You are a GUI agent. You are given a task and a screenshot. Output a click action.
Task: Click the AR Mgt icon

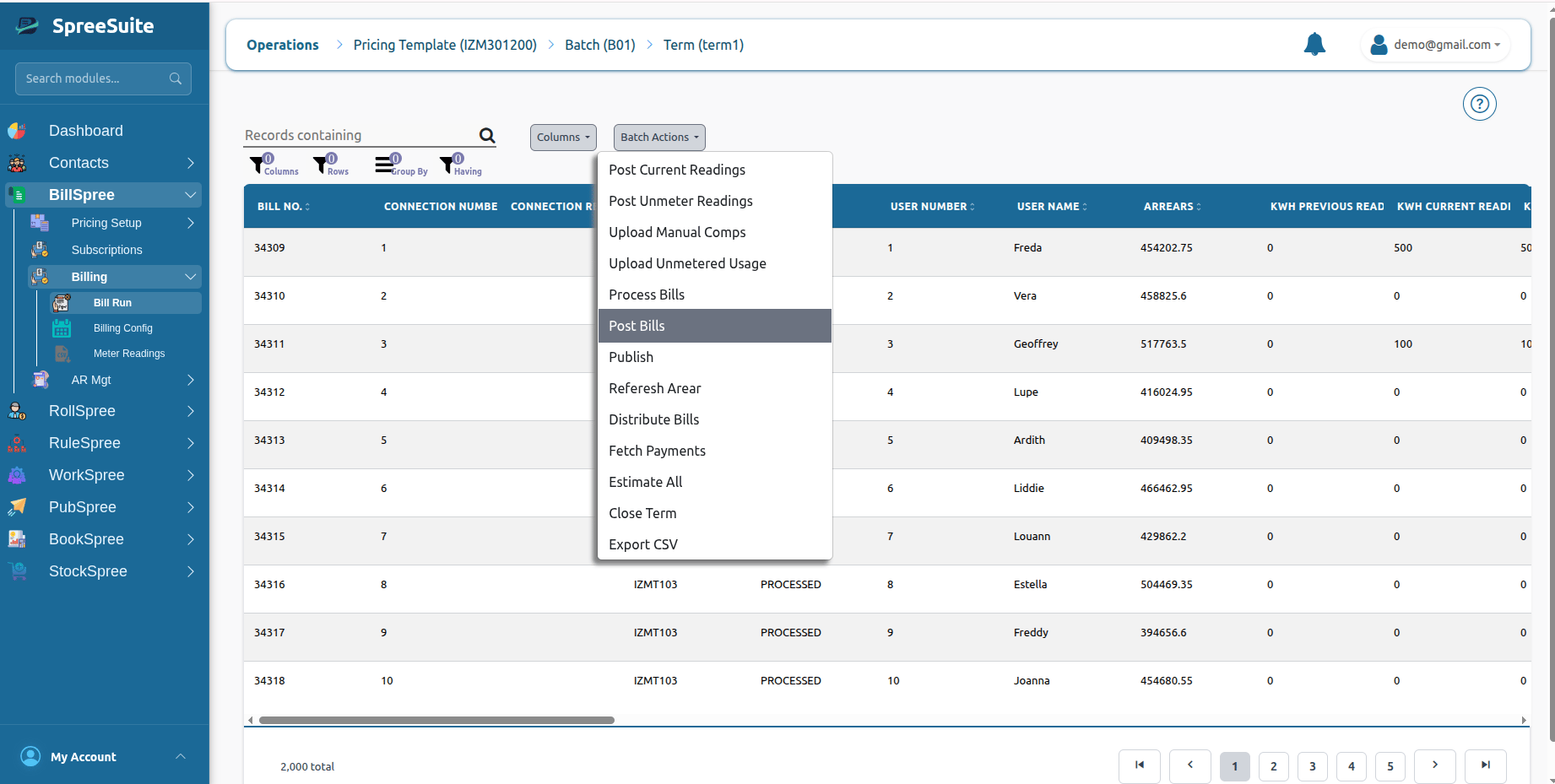pyautogui.click(x=40, y=380)
